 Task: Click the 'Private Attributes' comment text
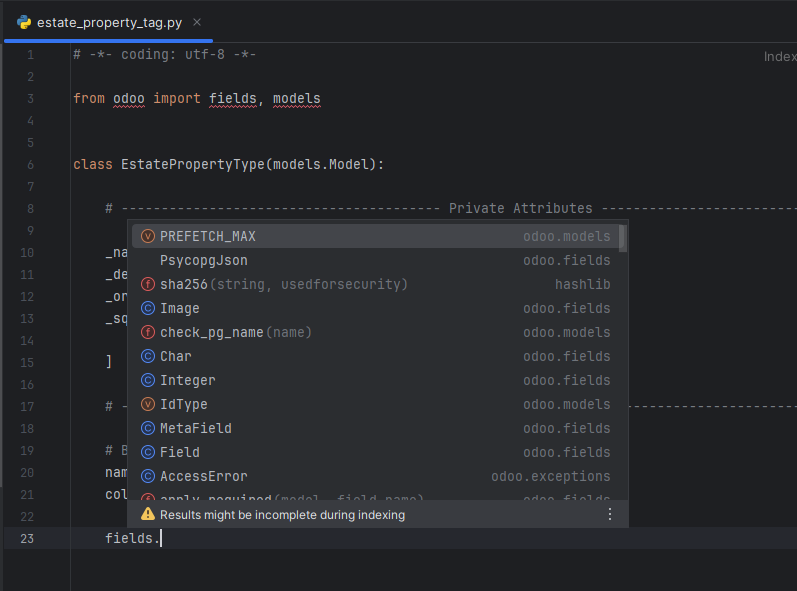[520, 208]
